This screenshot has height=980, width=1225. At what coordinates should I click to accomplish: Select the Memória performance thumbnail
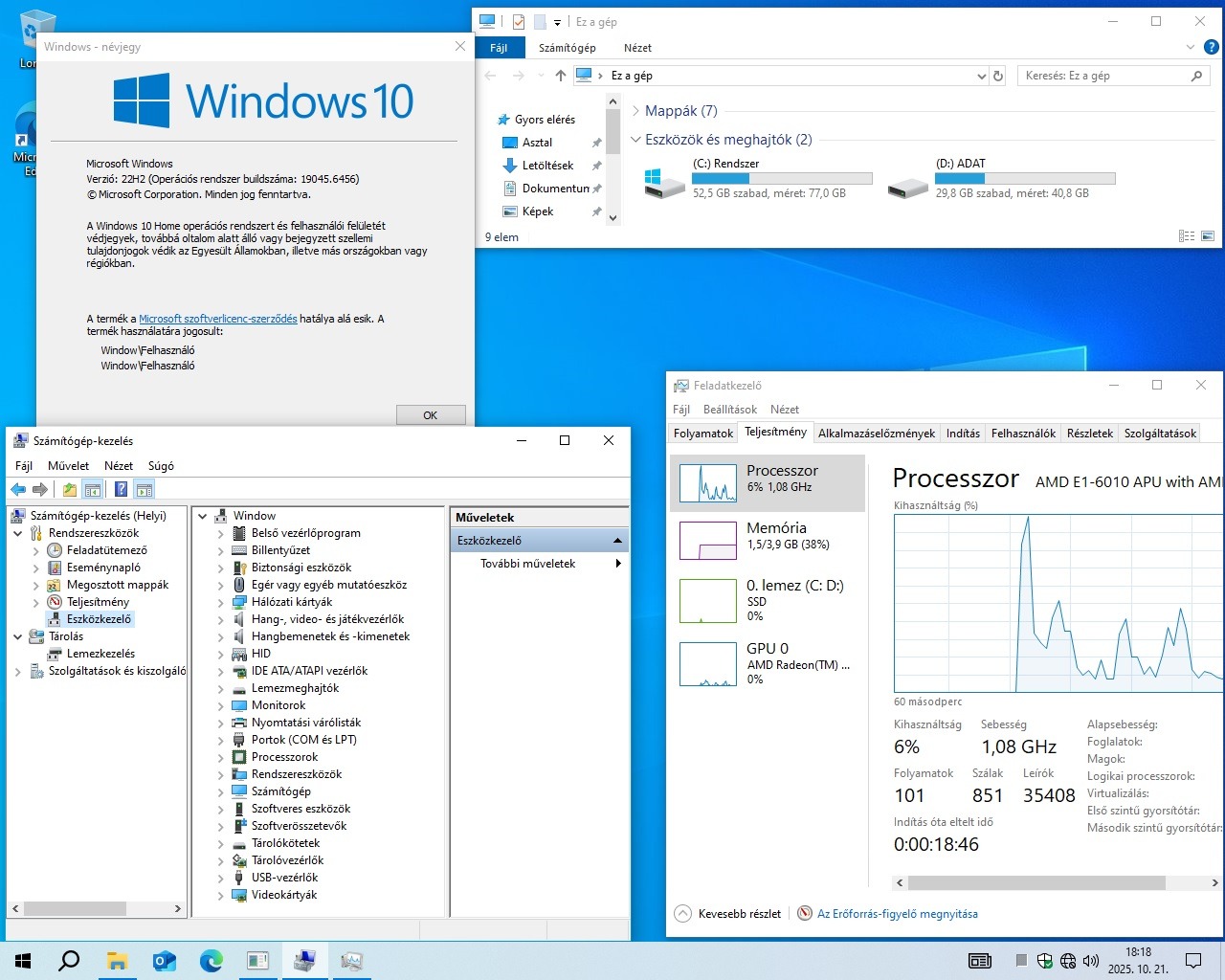click(x=707, y=541)
